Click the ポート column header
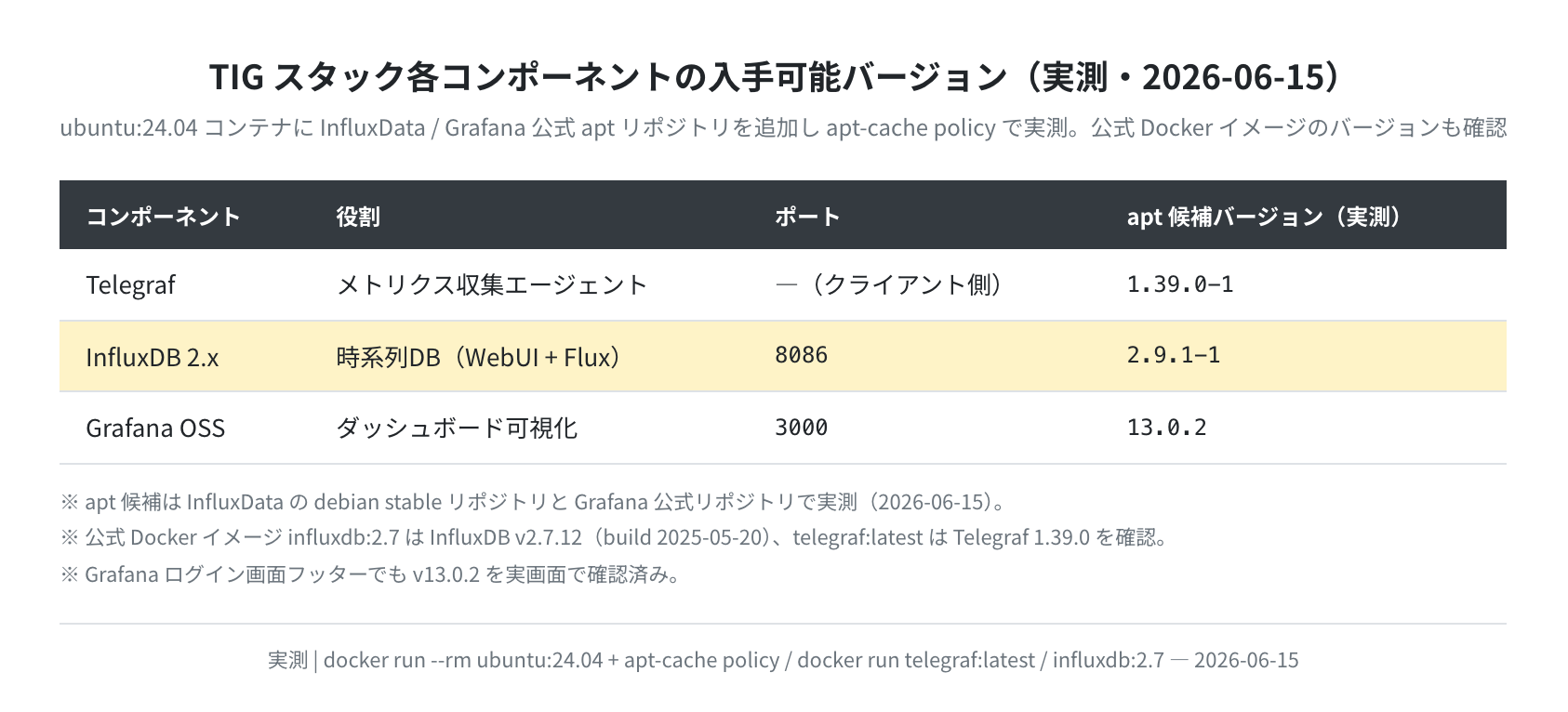This screenshot has height=712, width=1568. point(807,216)
